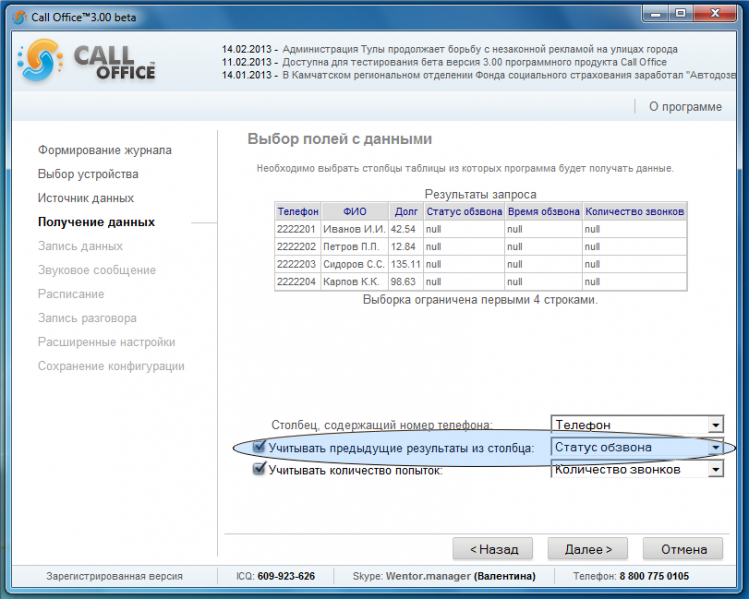Click phone cell '2222203'
The image size is (749, 599).
(298, 264)
